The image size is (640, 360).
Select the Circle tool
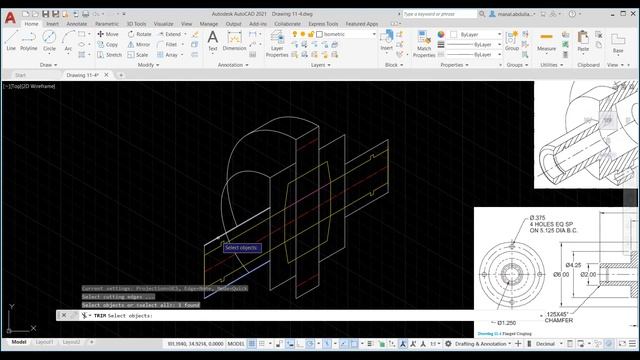click(49, 40)
